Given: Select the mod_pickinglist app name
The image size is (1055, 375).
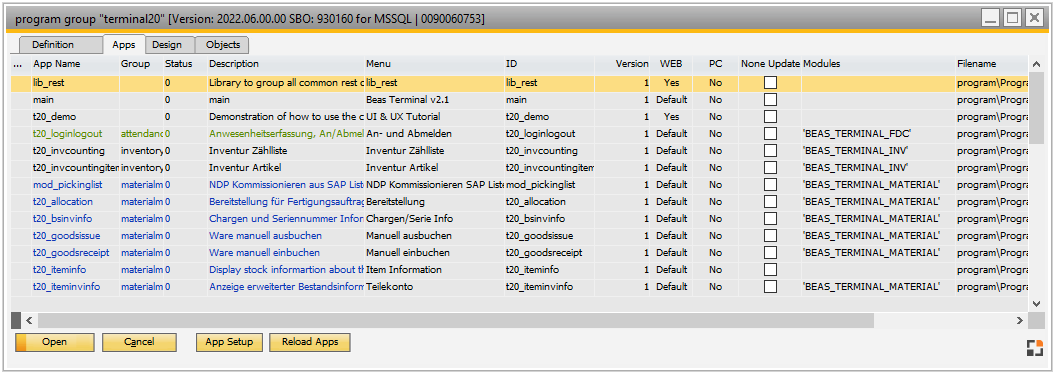Looking at the screenshot, I should click(75, 184).
